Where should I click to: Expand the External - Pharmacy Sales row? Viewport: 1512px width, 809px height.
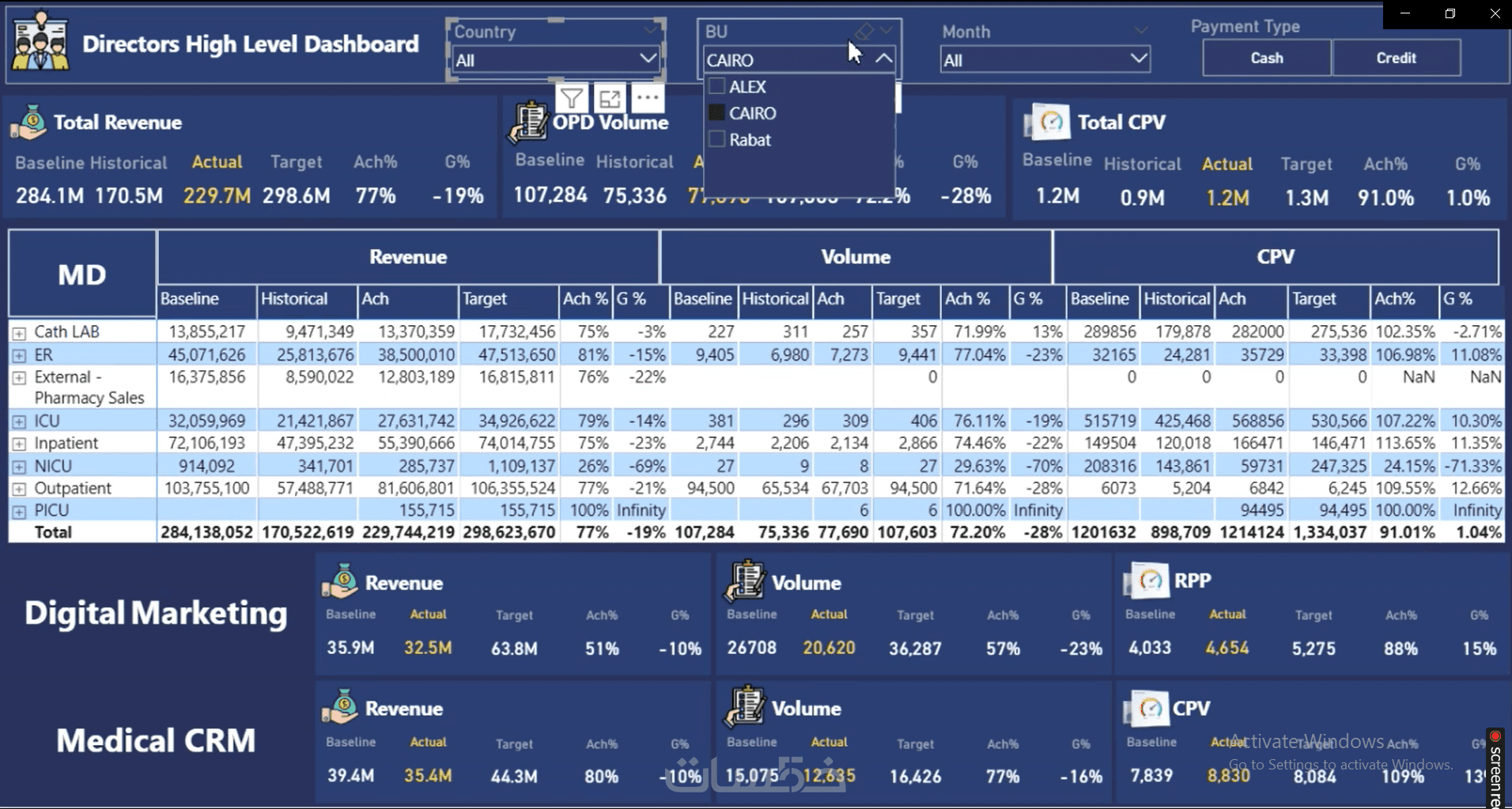pyautogui.click(x=19, y=378)
